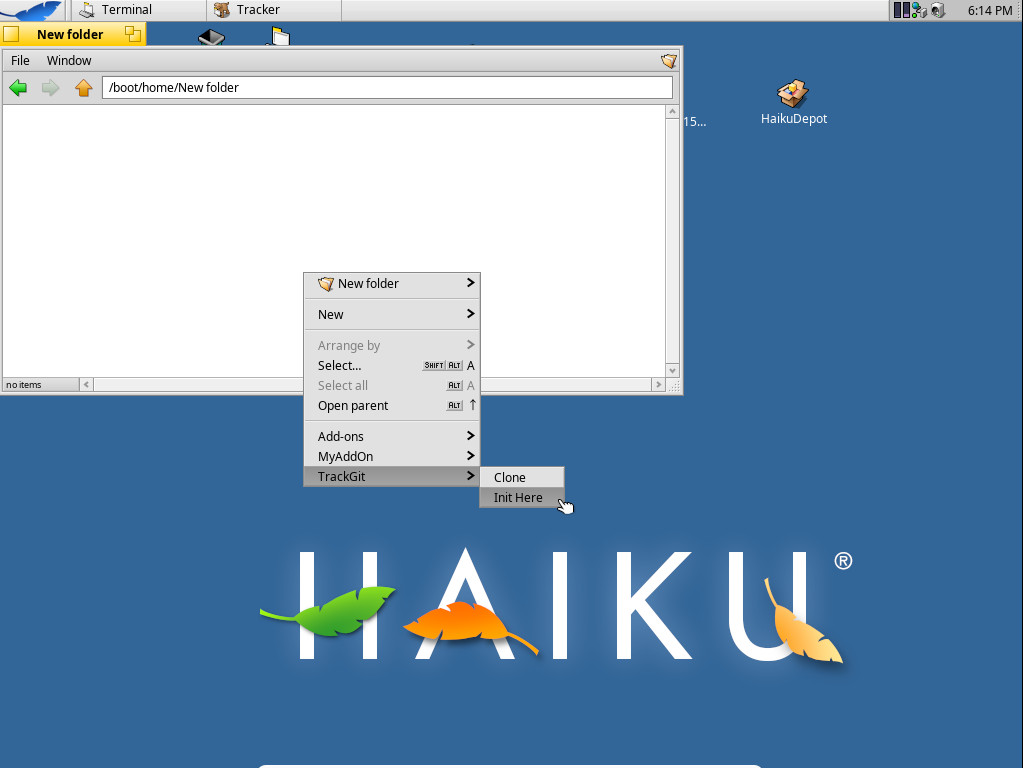The height and width of the screenshot is (768, 1023).
Task: Click the vertical scrollbar down arrow
Action: pyautogui.click(x=673, y=371)
